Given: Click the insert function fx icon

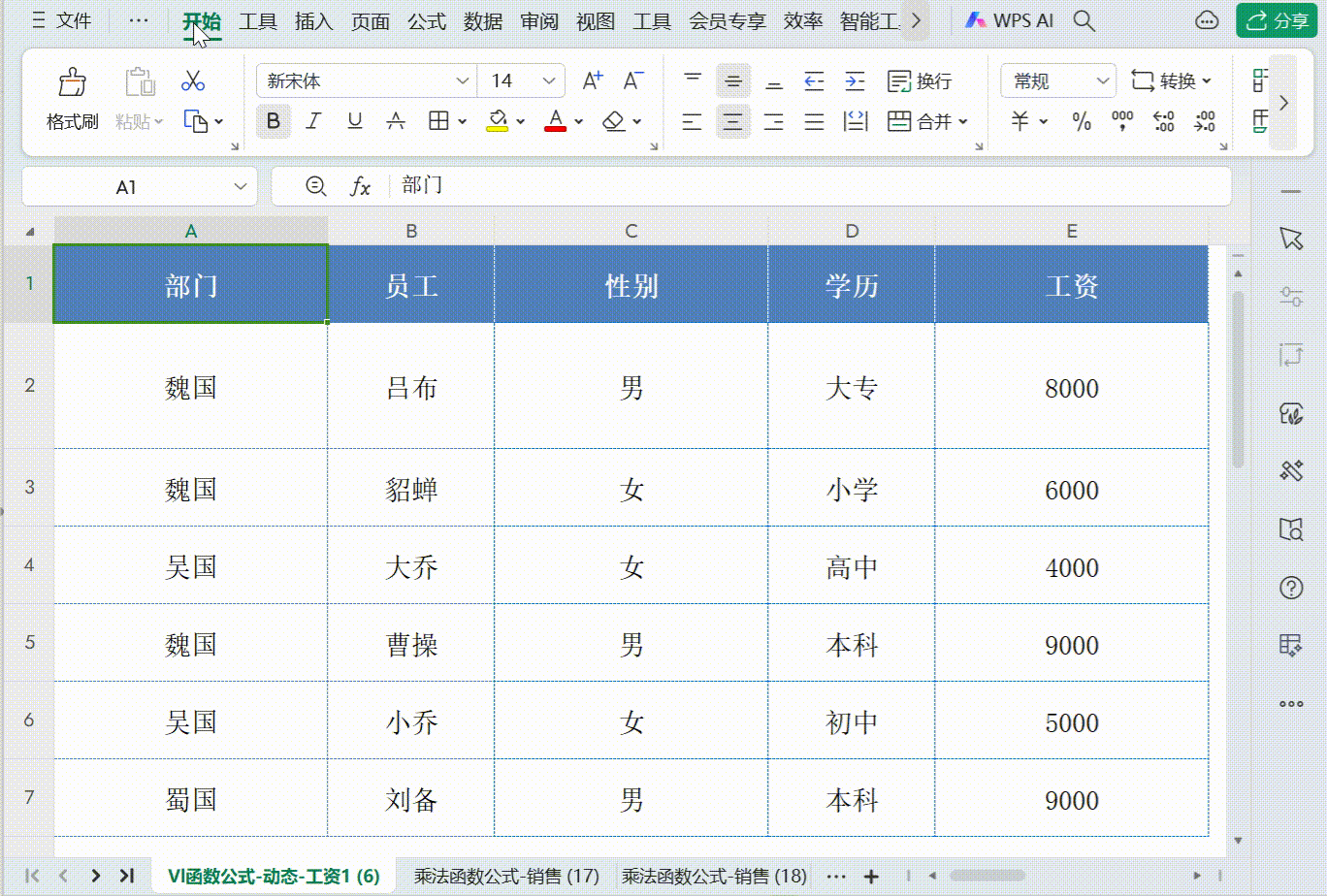Looking at the screenshot, I should click(x=361, y=186).
